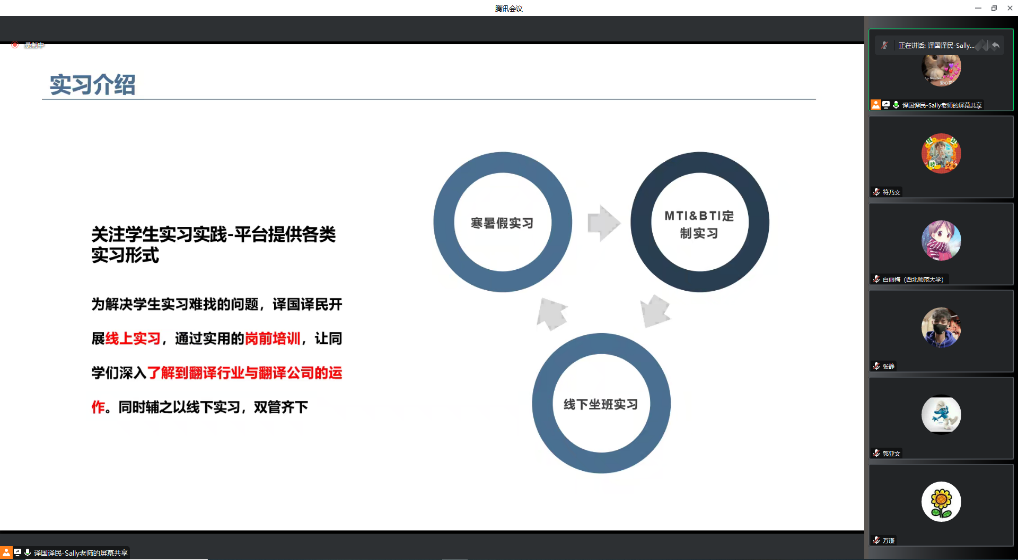Select the masked person avatar participant
1018x560 pixels.
click(940, 327)
